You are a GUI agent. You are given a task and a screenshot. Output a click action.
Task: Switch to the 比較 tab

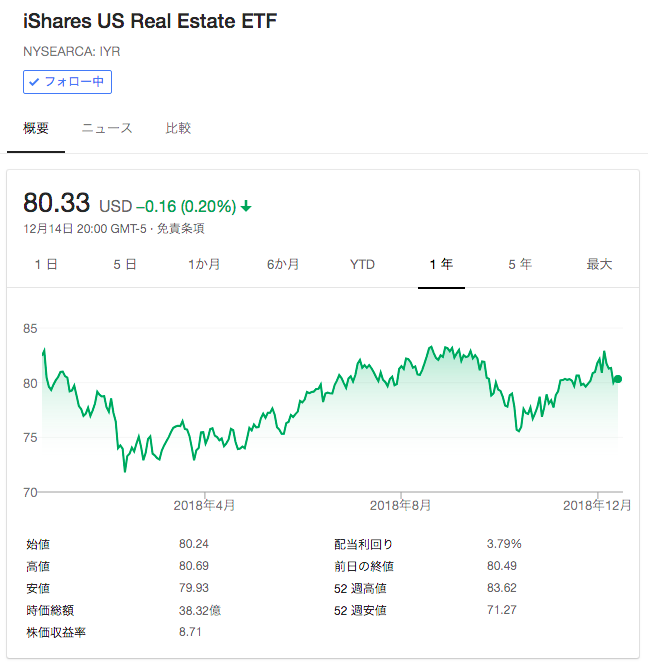pos(178,128)
